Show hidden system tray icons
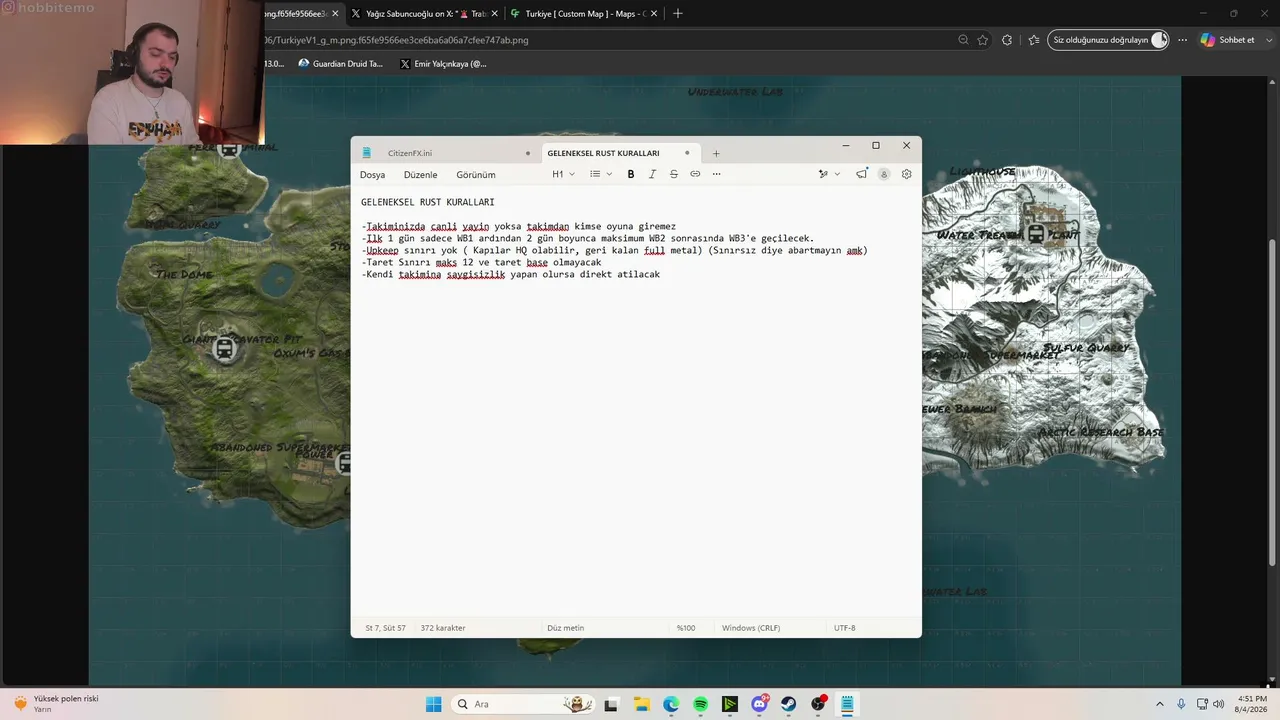 click(1160, 704)
